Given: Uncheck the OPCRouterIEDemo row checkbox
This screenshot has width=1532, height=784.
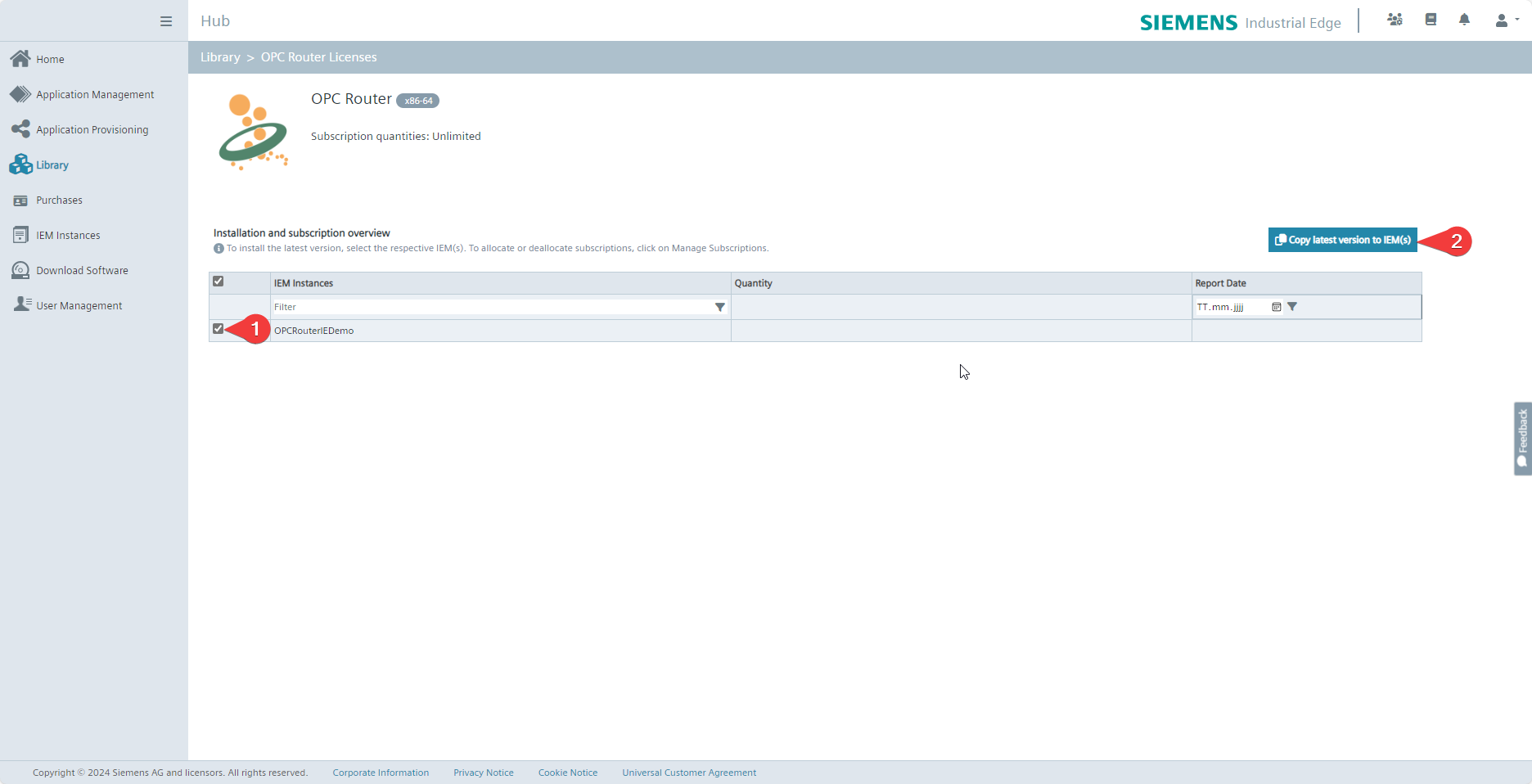Looking at the screenshot, I should tap(219, 329).
